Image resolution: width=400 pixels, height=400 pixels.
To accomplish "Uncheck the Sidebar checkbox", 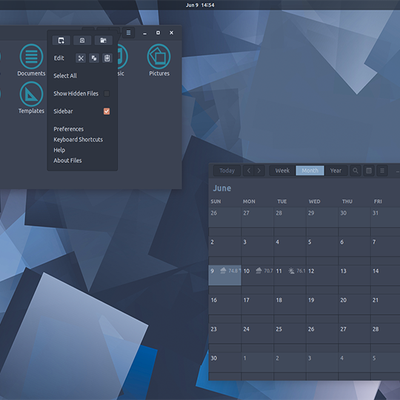I will click(x=107, y=111).
